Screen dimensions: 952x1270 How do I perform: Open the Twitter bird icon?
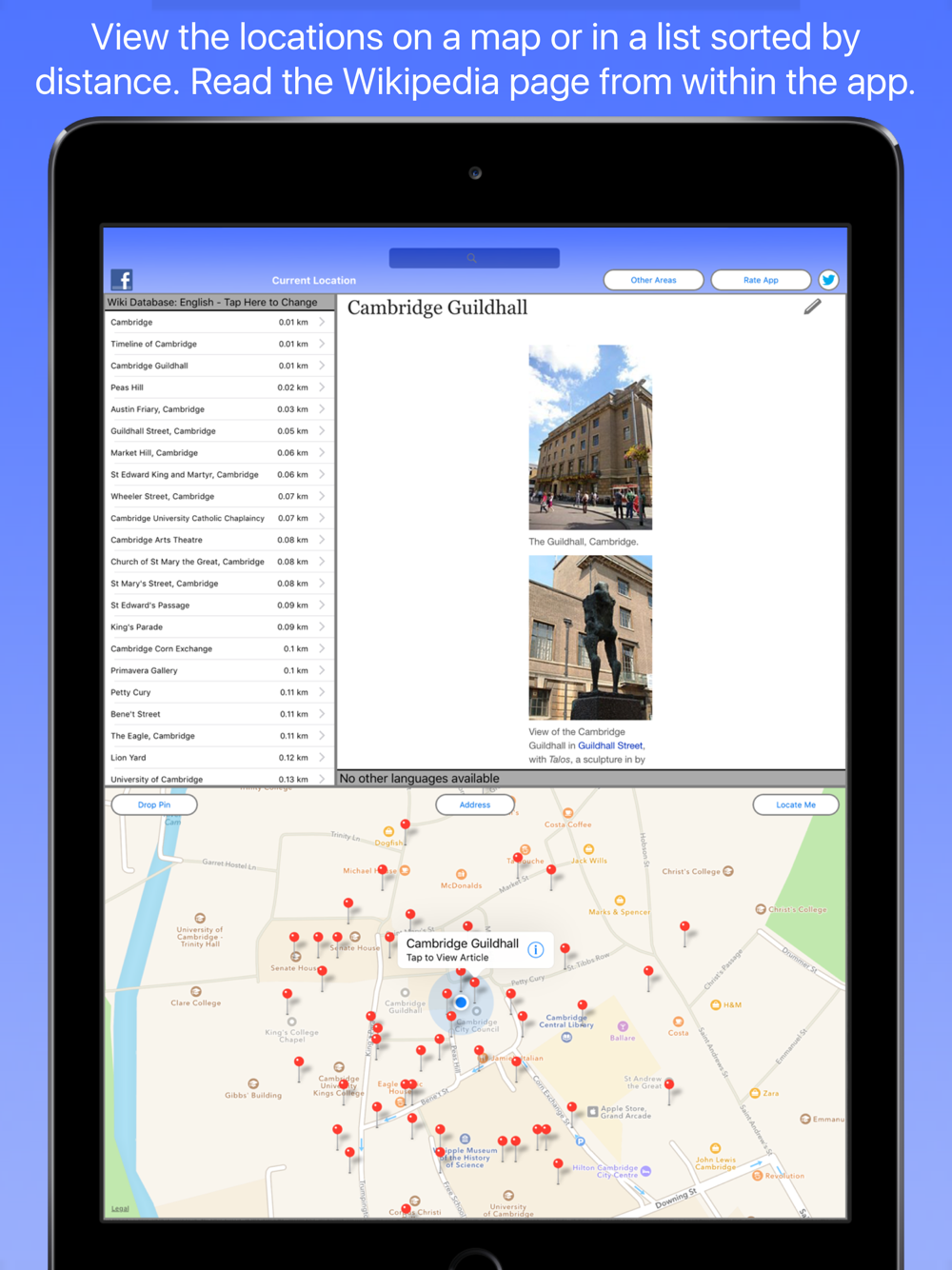click(x=828, y=280)
